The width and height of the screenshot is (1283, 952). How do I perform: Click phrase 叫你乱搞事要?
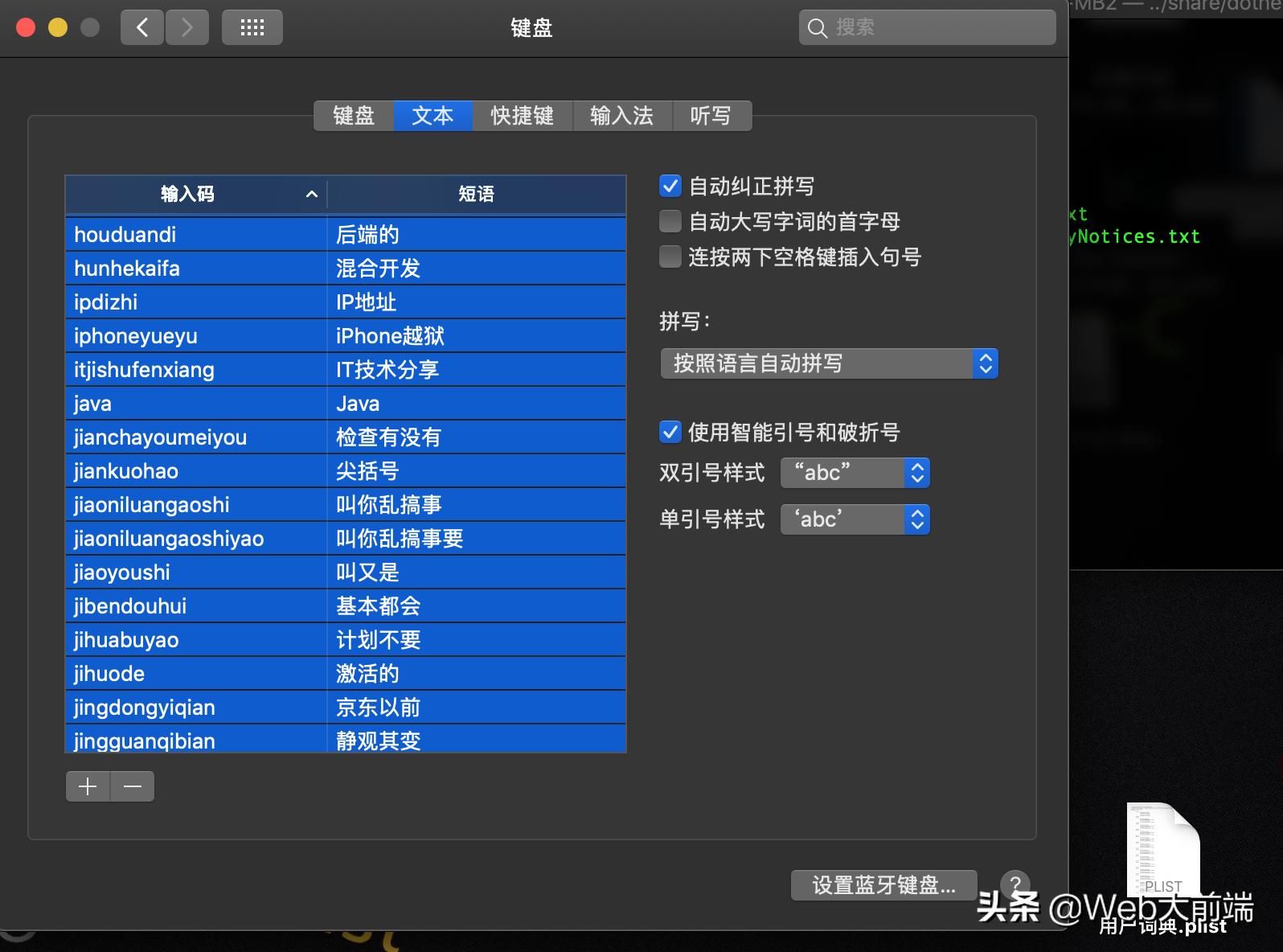pos(400,539)
